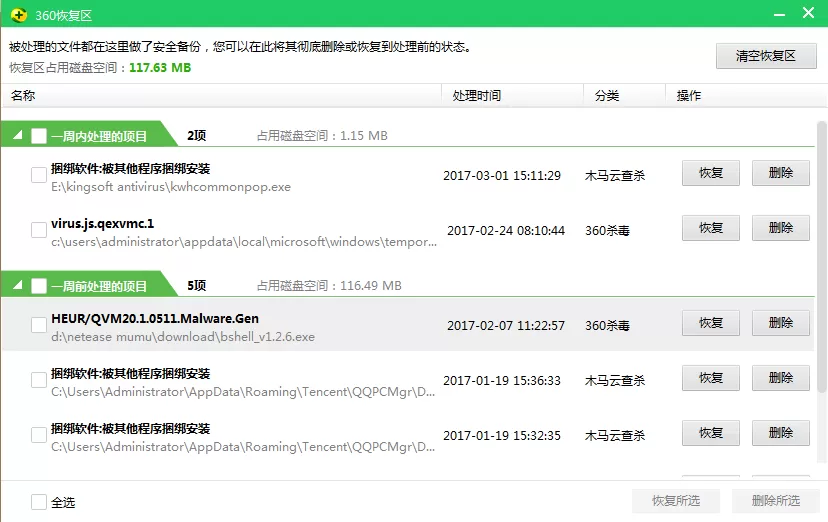828x522 pixels.
Task: Tick checkbox for kwhcommonpop.exe item
Action: tap(39, 175)
